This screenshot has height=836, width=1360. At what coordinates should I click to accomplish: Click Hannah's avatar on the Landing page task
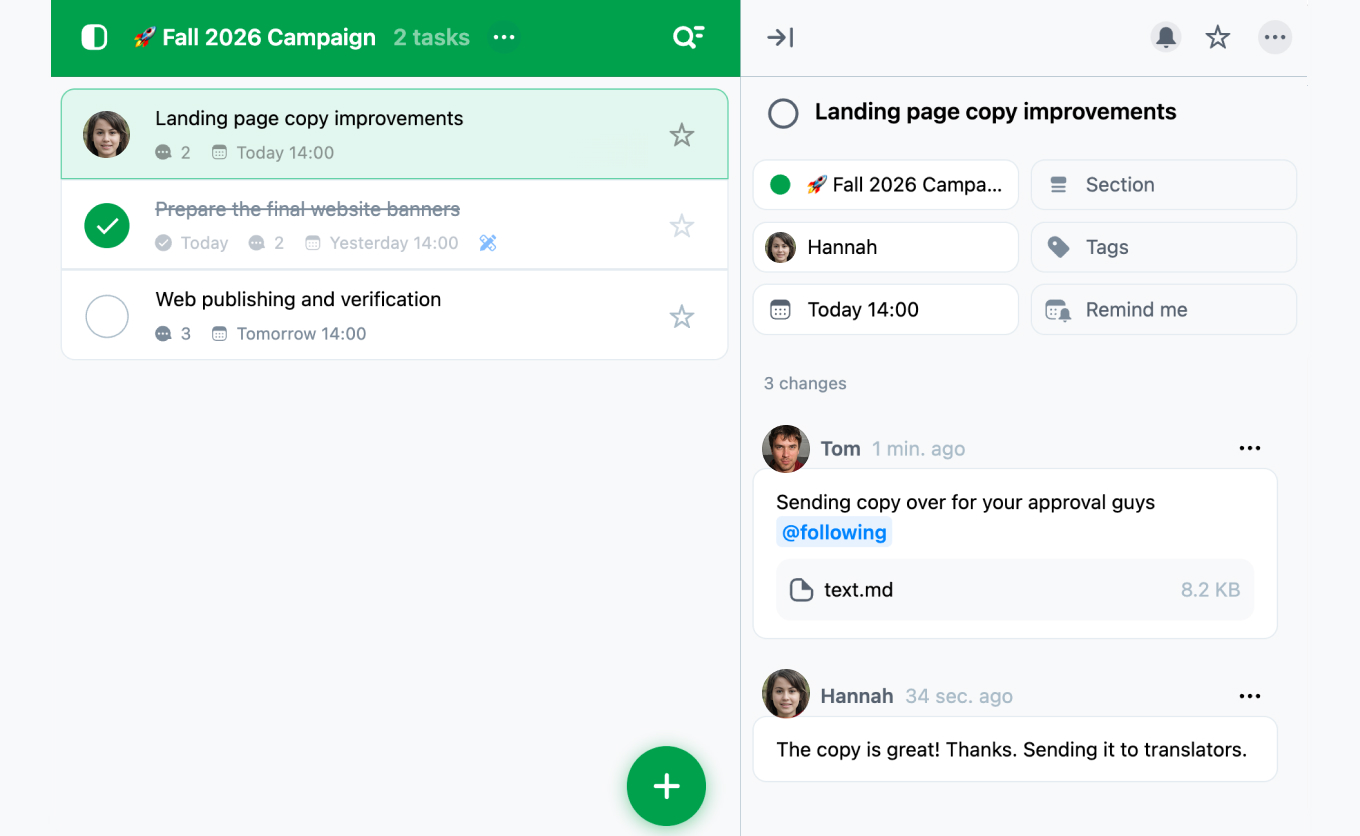coord(107,135)
